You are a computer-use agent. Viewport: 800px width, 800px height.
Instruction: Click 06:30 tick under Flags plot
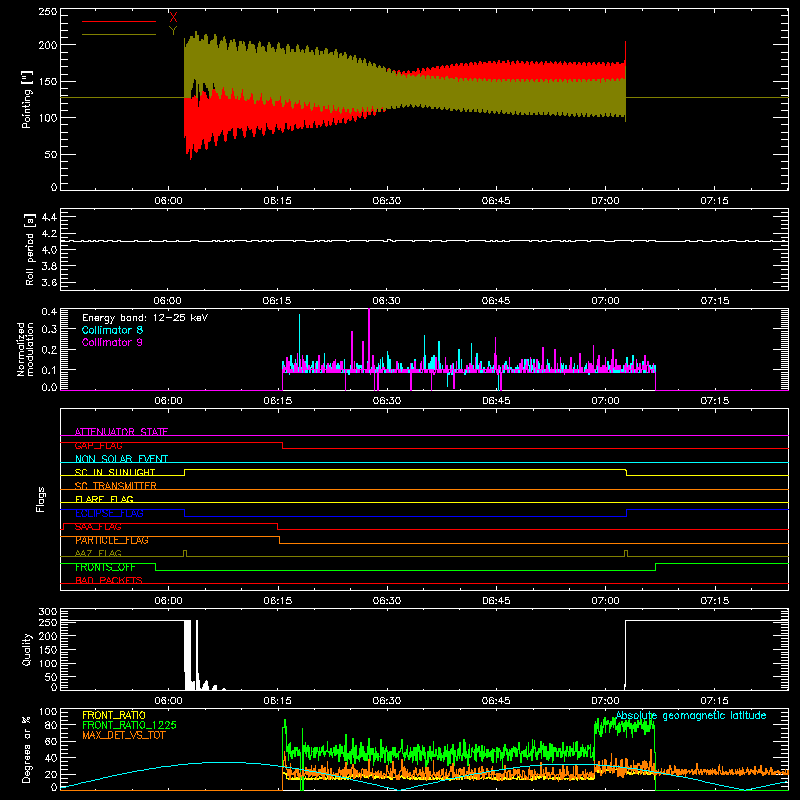click(387, 601)
